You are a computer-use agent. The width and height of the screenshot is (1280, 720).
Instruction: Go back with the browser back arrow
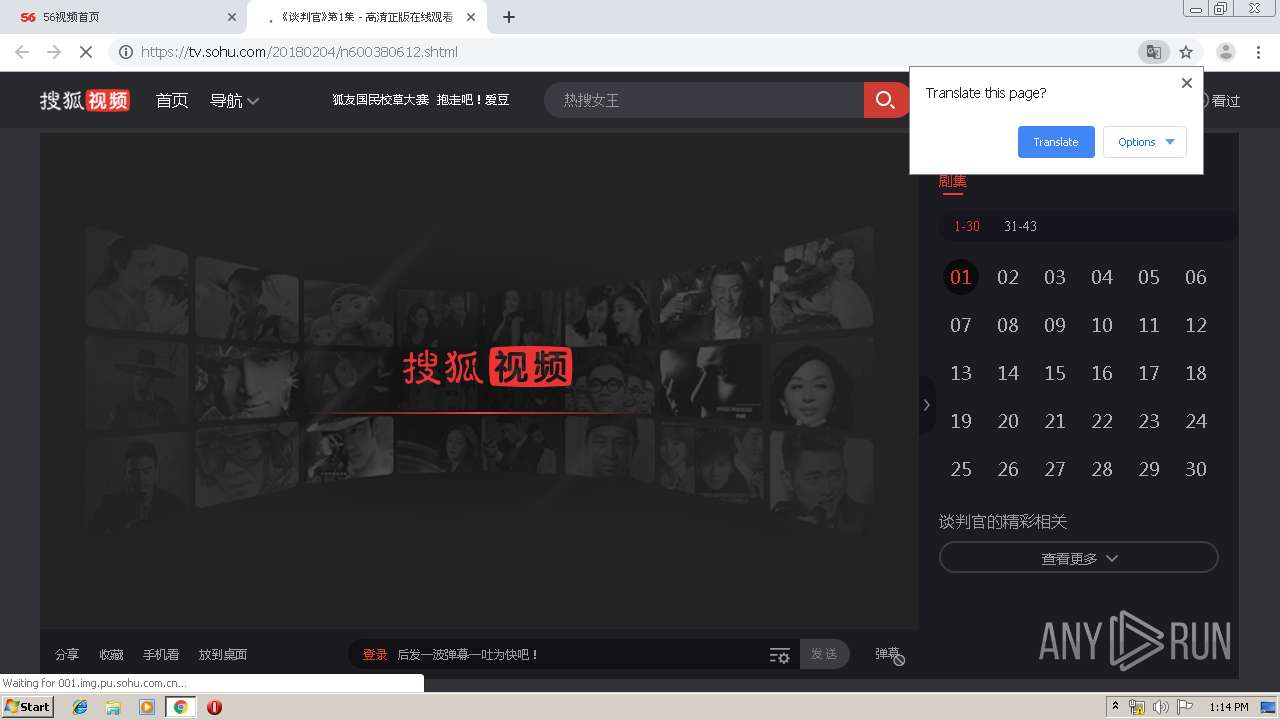tap(22, 52)
